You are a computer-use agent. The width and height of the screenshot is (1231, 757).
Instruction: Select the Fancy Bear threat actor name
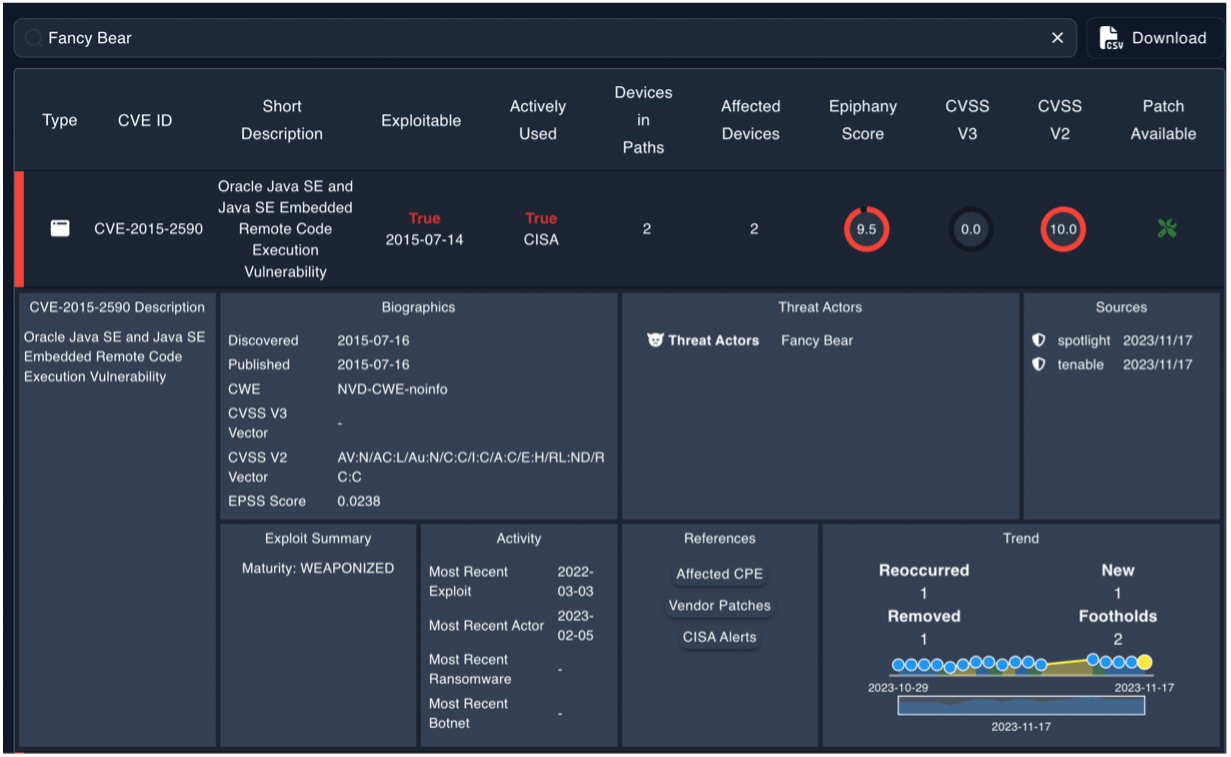[817, 340]
